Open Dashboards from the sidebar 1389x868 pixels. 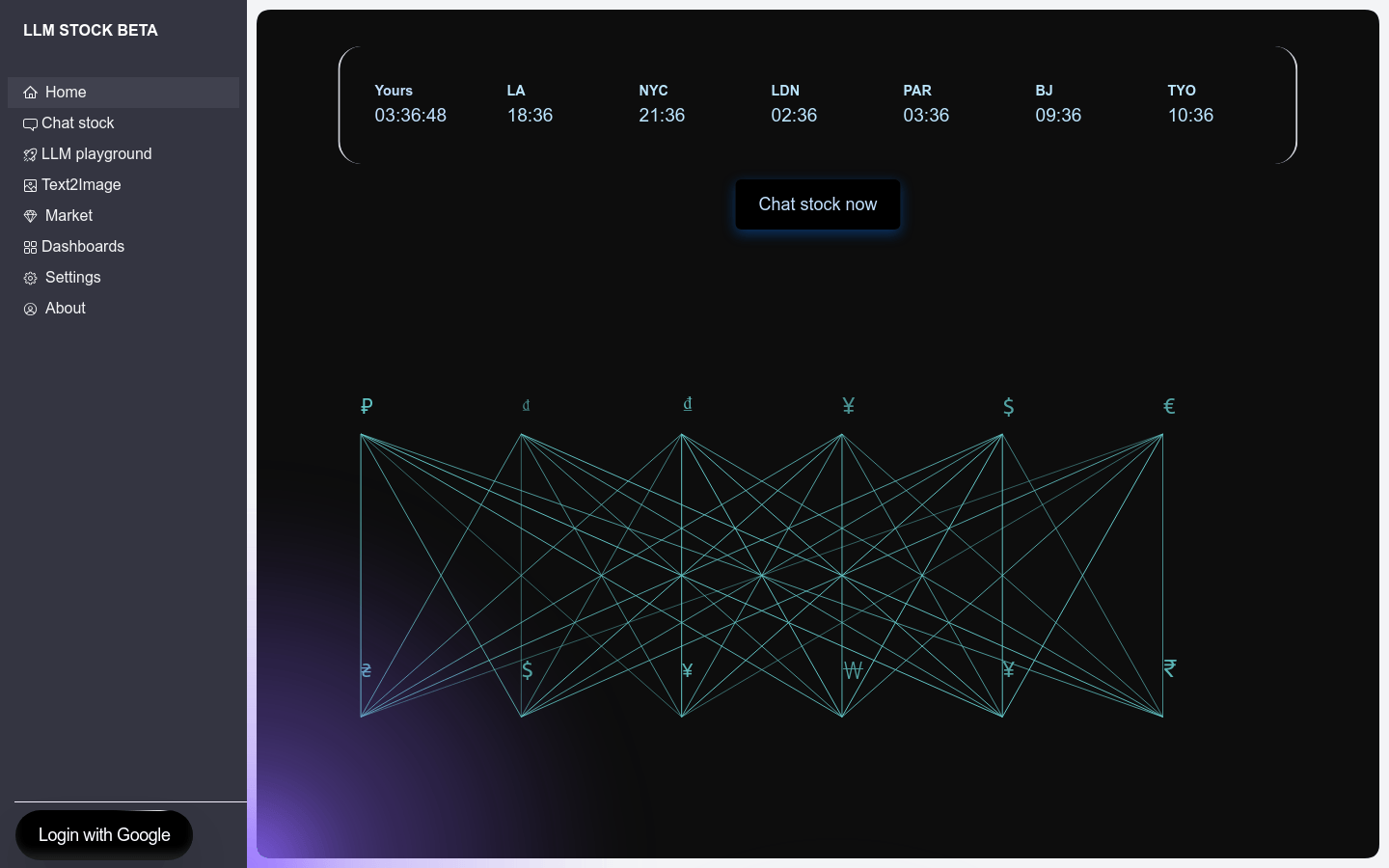123,247
